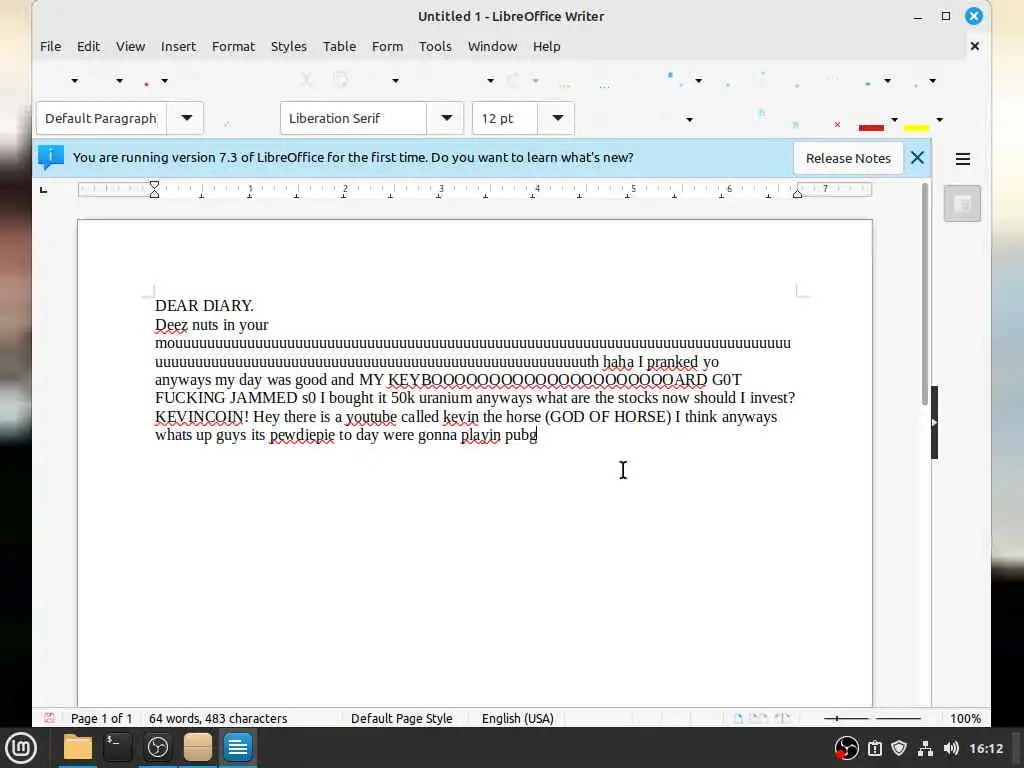
Task: Dismiss the version 7.3 info bar
Action: (x=917, y=157)
